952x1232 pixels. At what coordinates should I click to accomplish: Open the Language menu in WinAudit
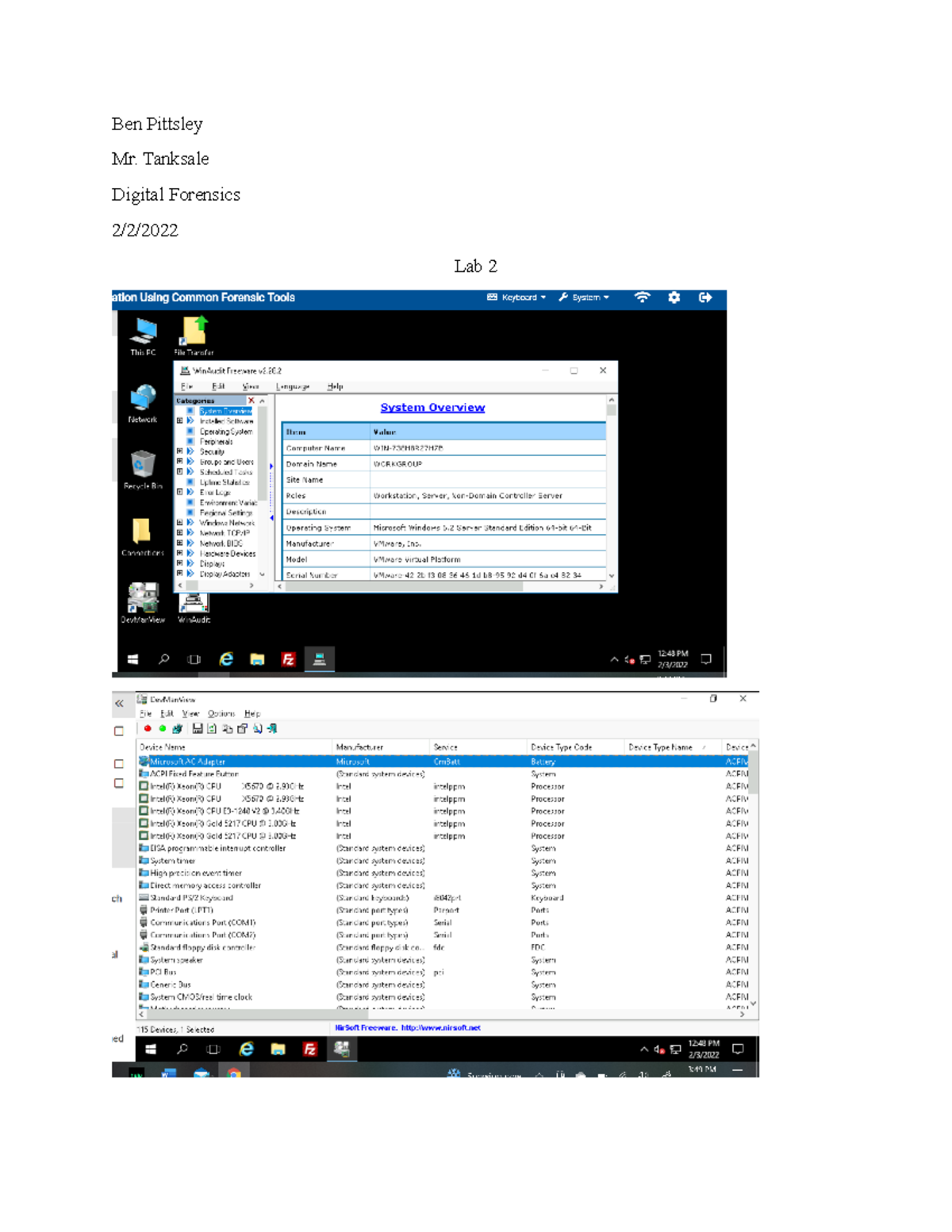(x=292, y=386)
